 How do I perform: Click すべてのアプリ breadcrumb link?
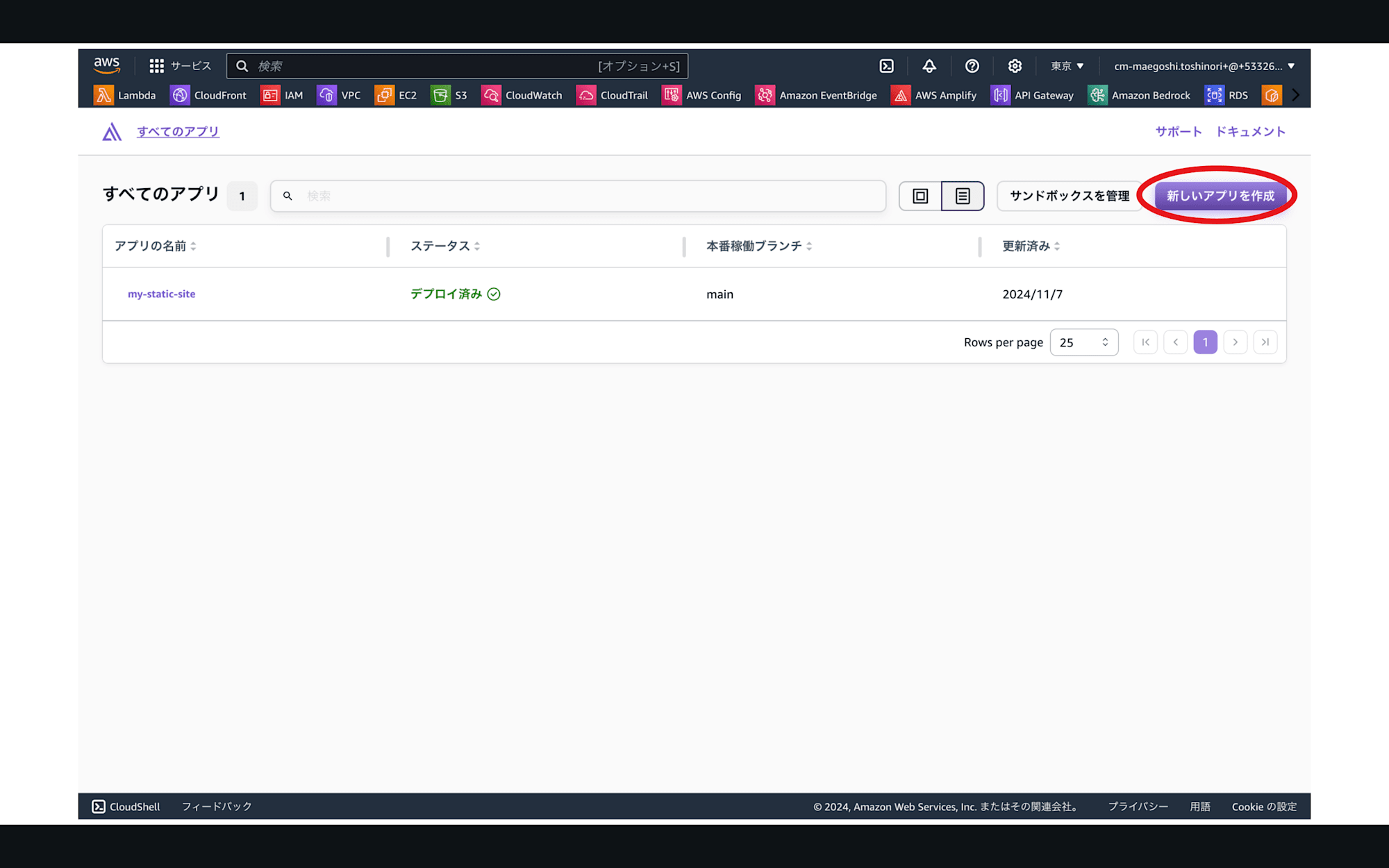(178, 131)
